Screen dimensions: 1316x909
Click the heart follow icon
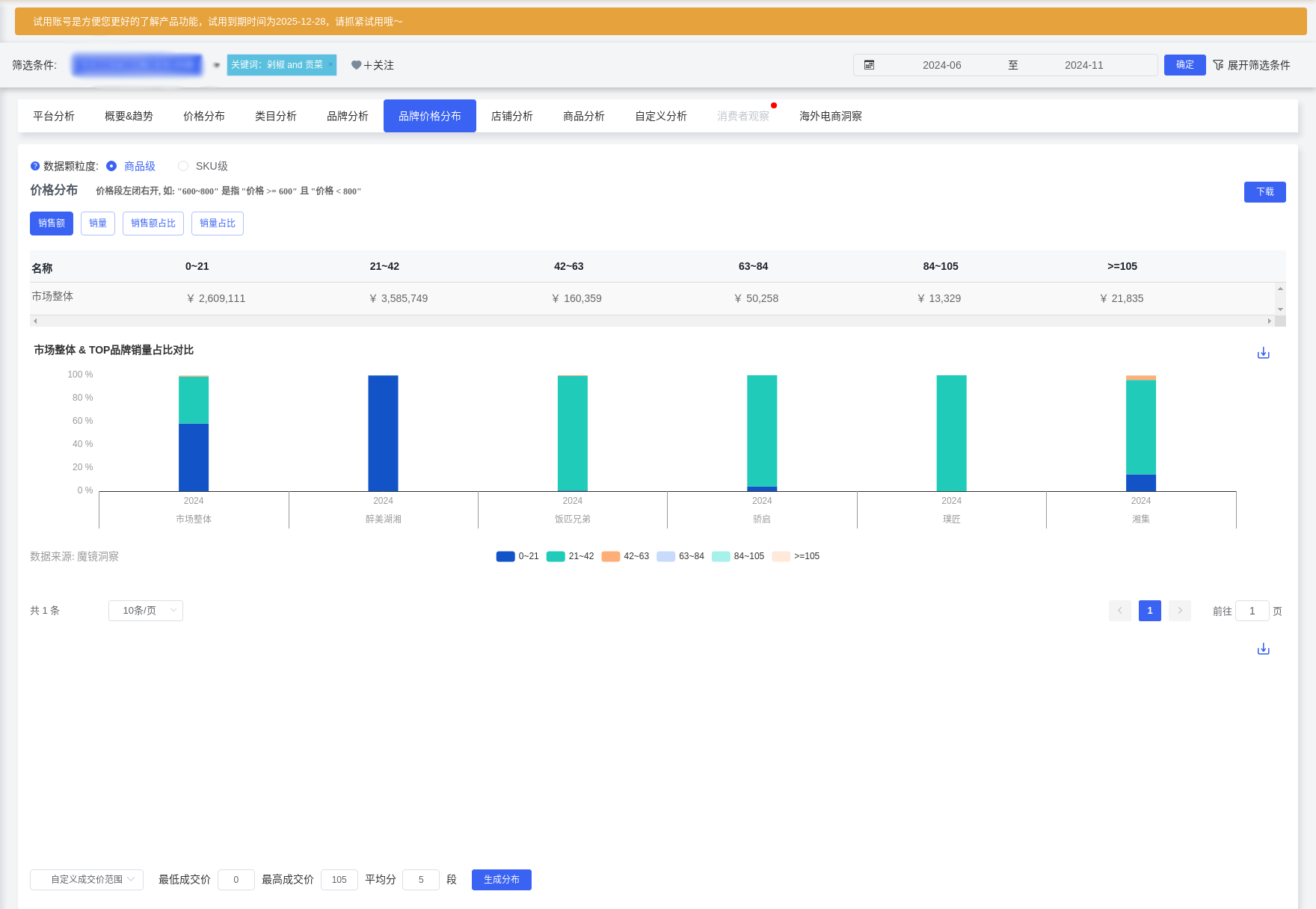click(356, 65)
